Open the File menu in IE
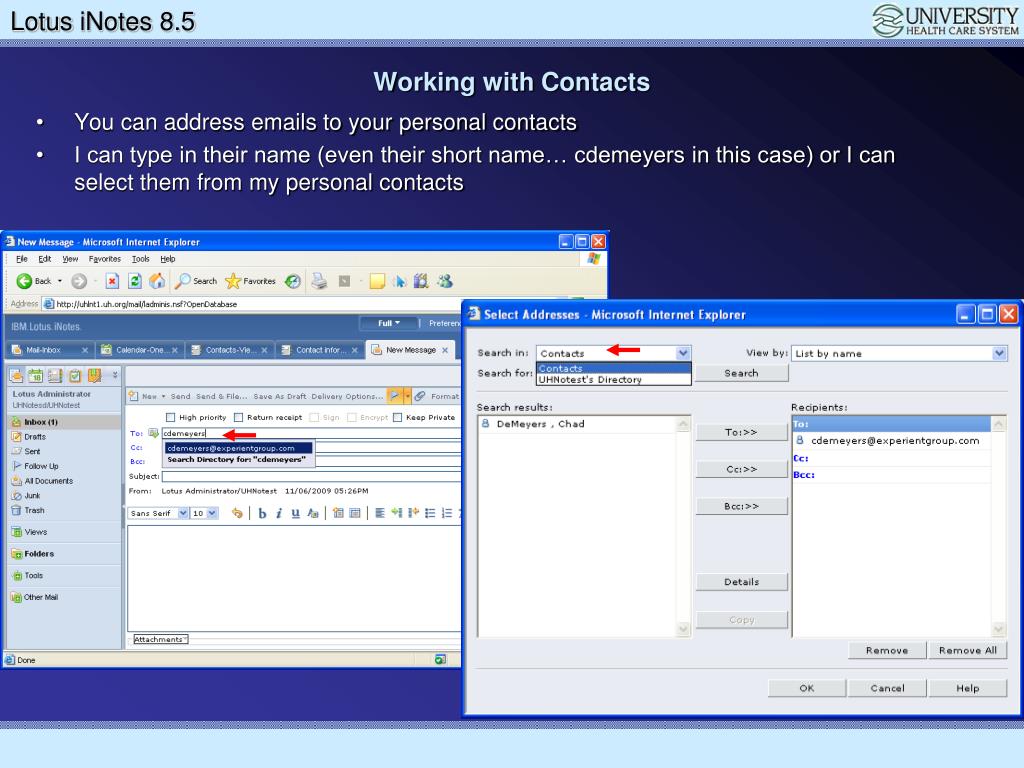The image size is (1024, 768). pos(22,259)
